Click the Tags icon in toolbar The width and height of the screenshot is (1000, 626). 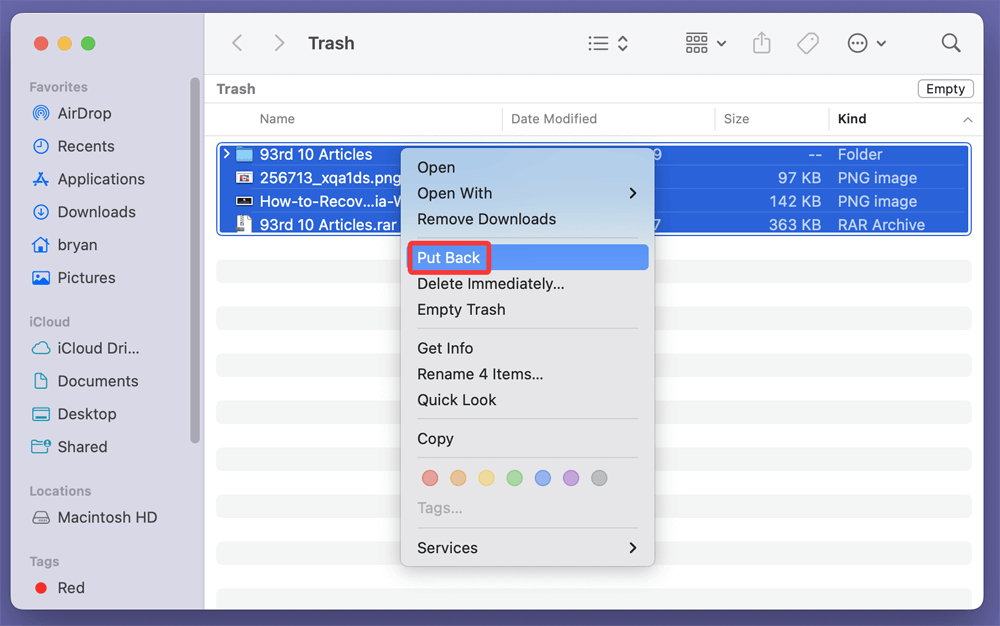(x=808, y=43)
